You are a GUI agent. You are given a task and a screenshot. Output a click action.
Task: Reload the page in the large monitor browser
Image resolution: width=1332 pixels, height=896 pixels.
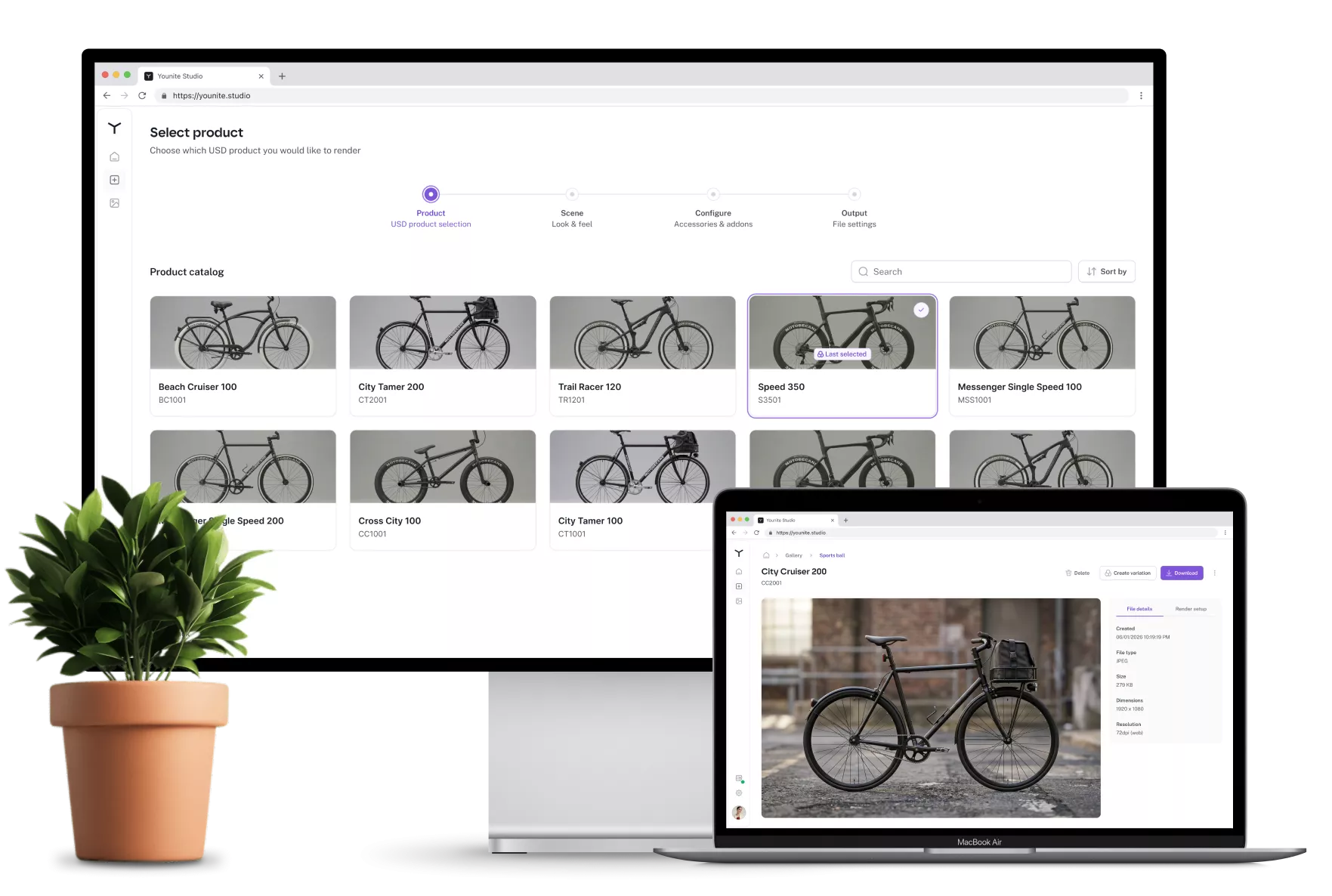(142, 96)
